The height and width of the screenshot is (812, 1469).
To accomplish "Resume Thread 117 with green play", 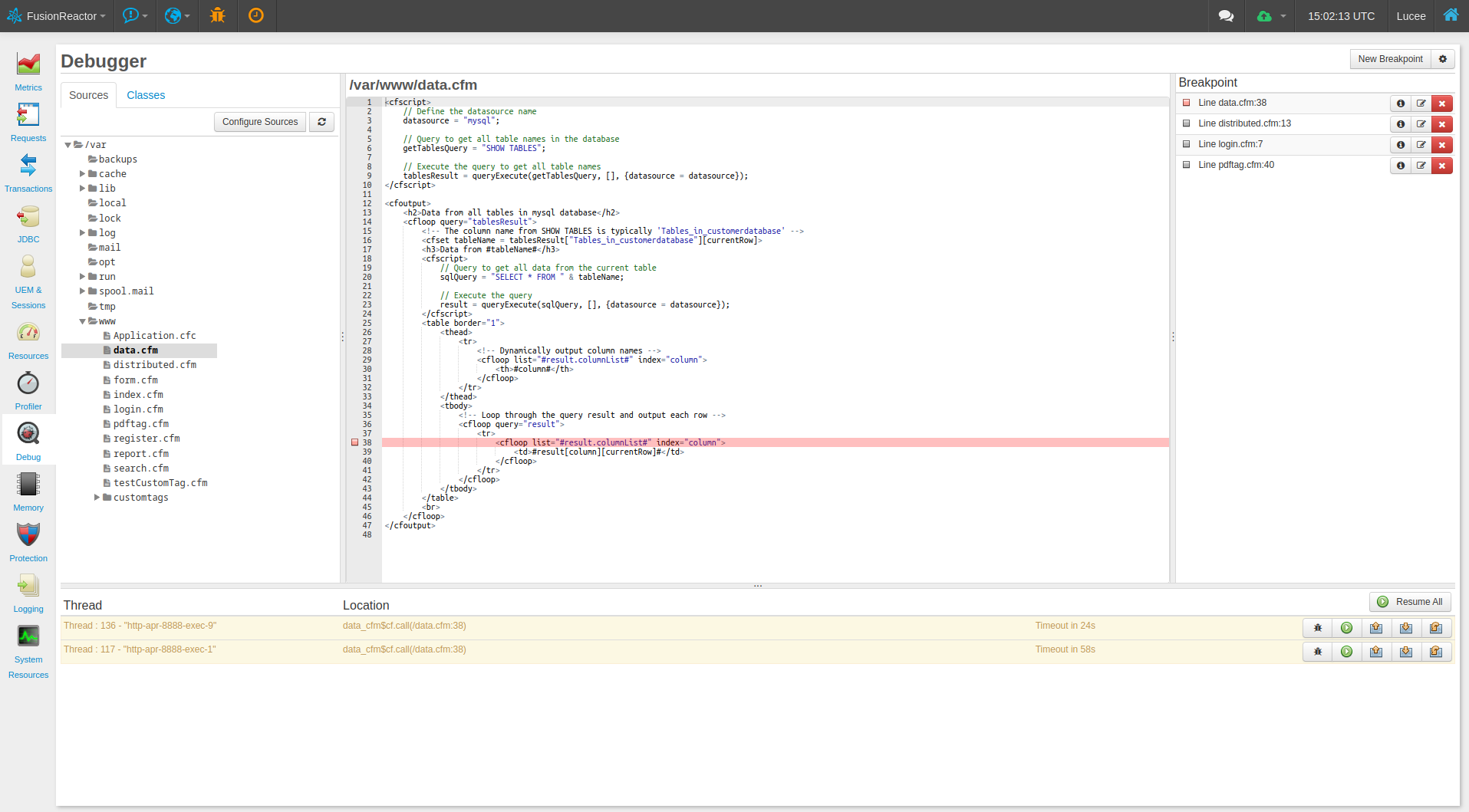I will coord(1347,652).
